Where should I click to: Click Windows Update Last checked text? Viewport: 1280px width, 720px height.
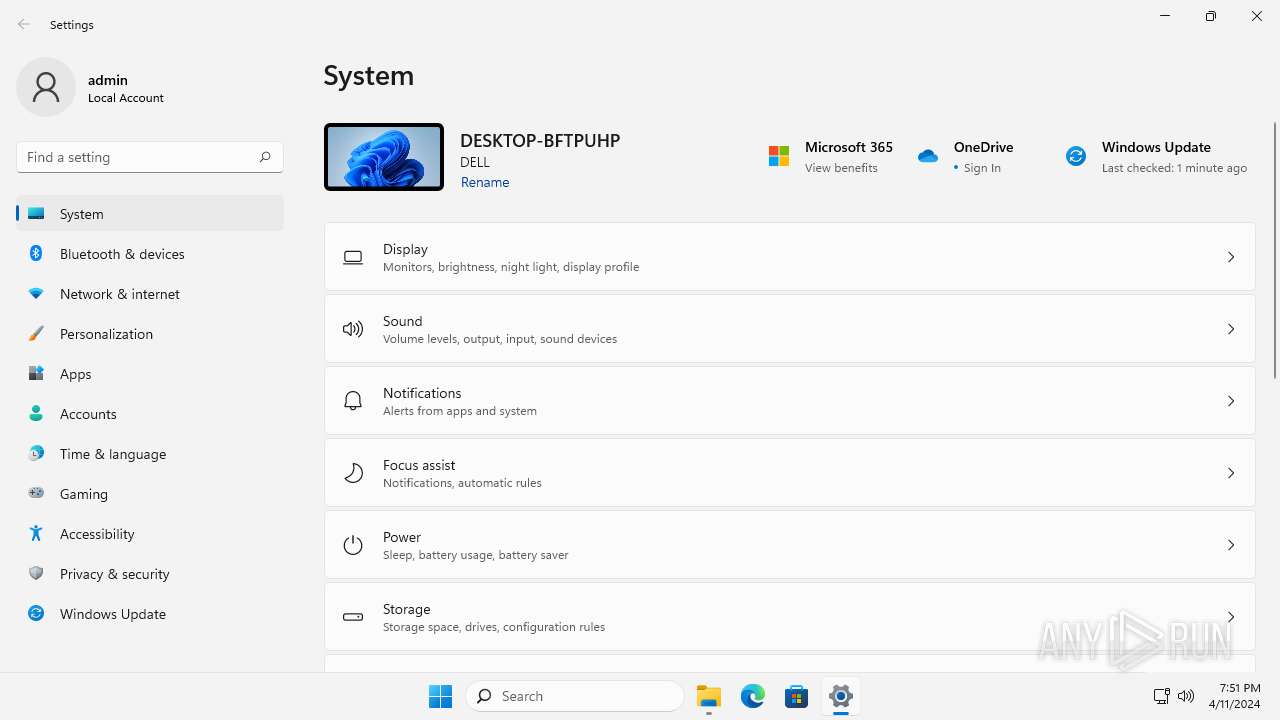pyautogui.click(x=1174, y=168)
